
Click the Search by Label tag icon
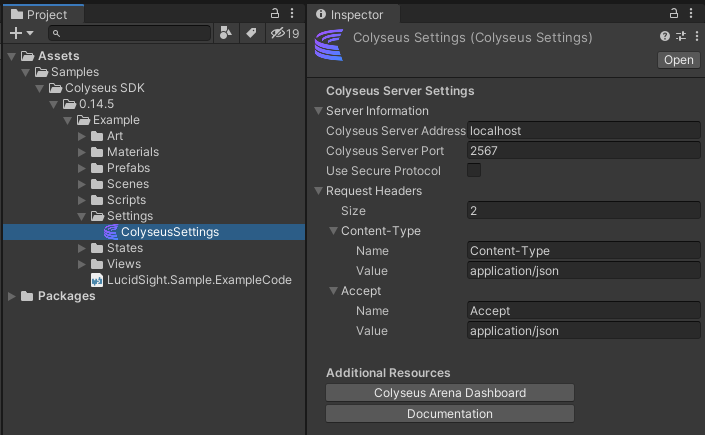coord(251,33)
